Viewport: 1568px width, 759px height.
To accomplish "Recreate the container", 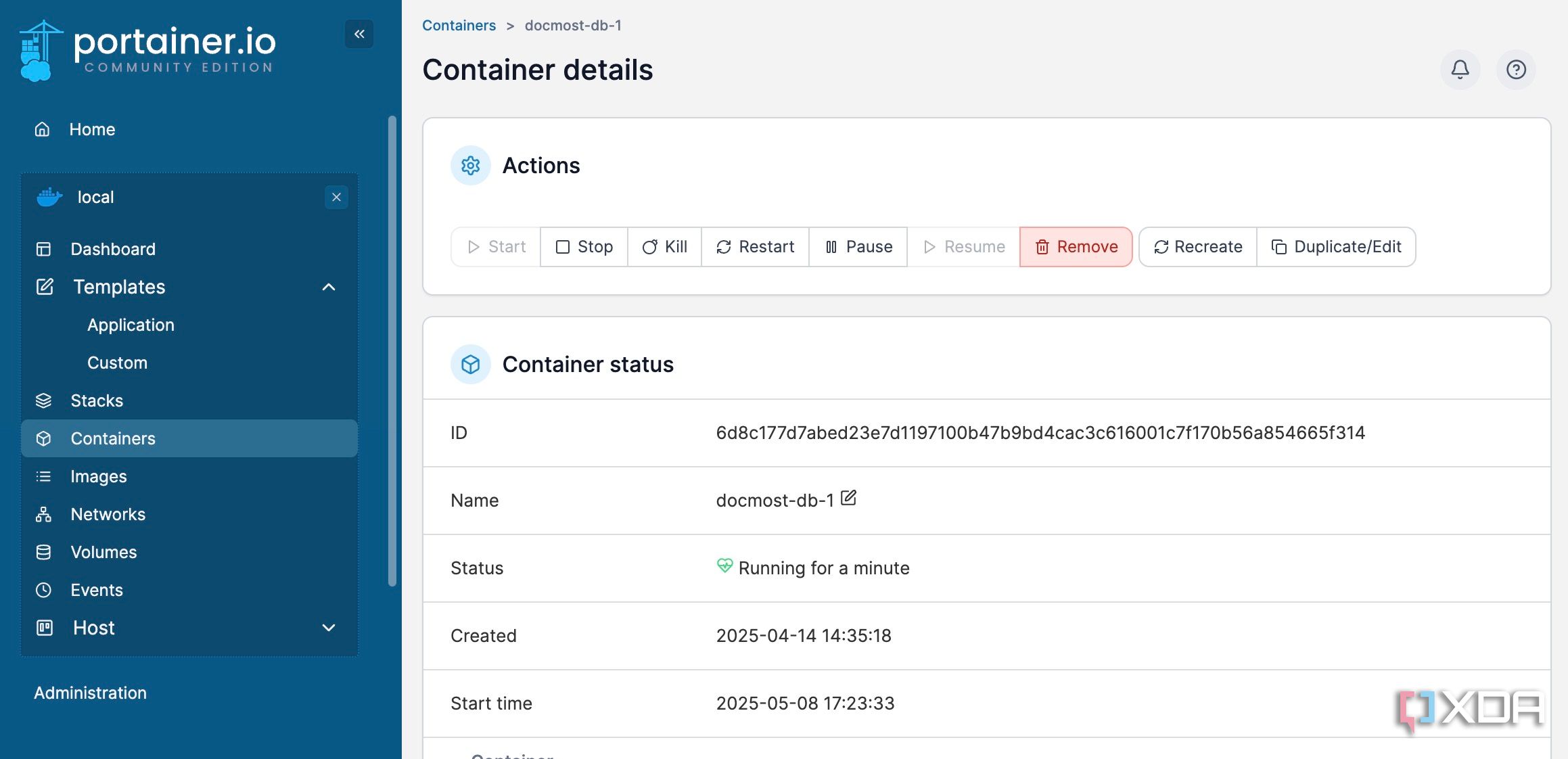I will click(x=1198, y=247).
